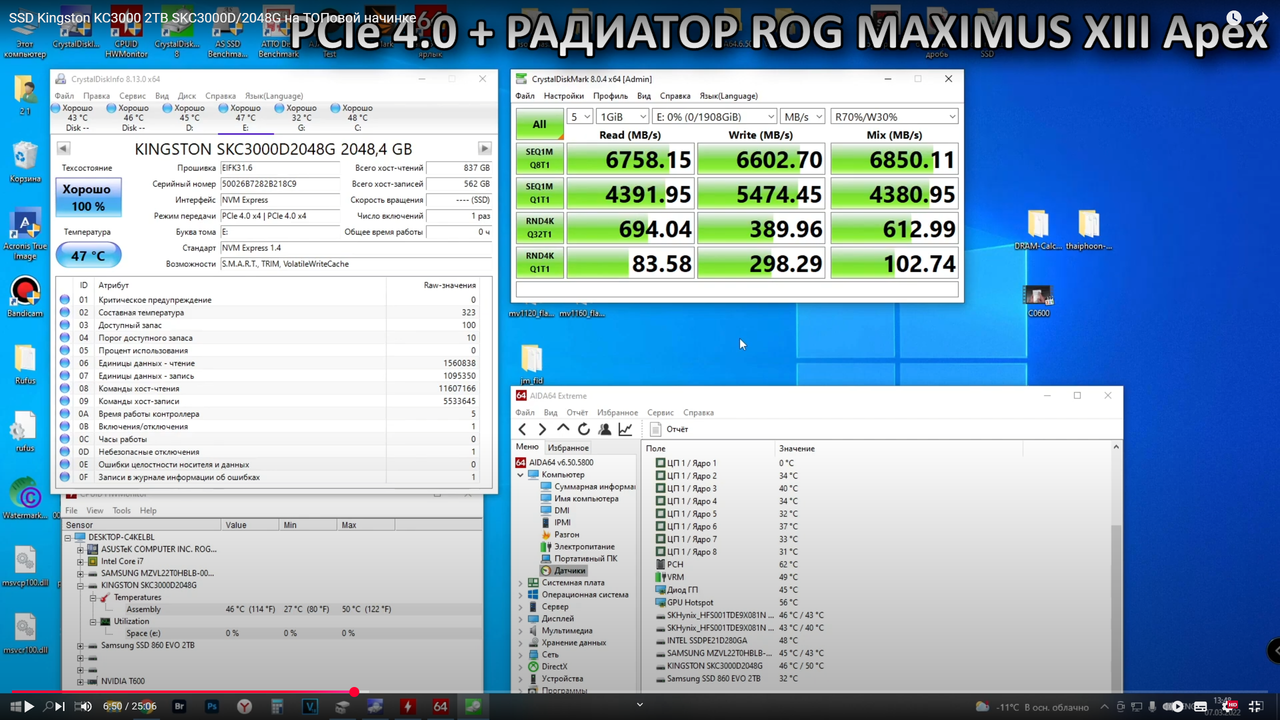The image size is (1280, 720).
Task: Expand Системная плата node in AIDA64
Action: (520, 583)
